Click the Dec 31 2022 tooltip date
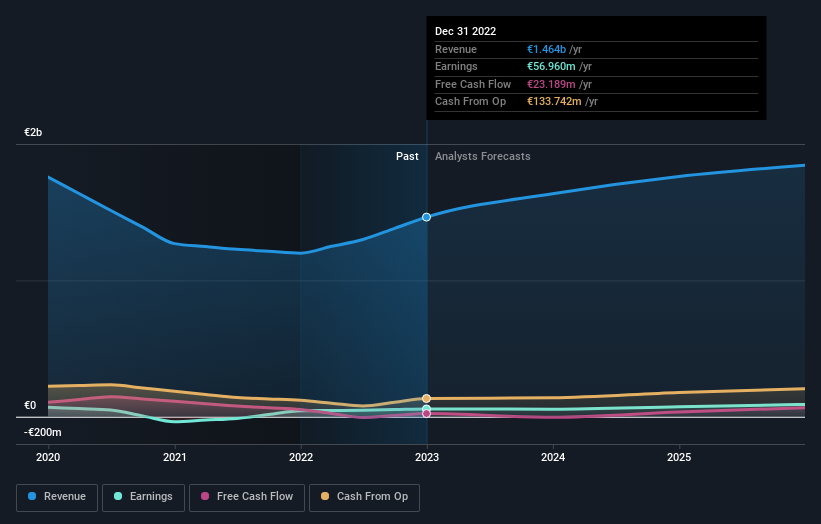The width and height of the screenshot is (821, 524). [465, 31]
